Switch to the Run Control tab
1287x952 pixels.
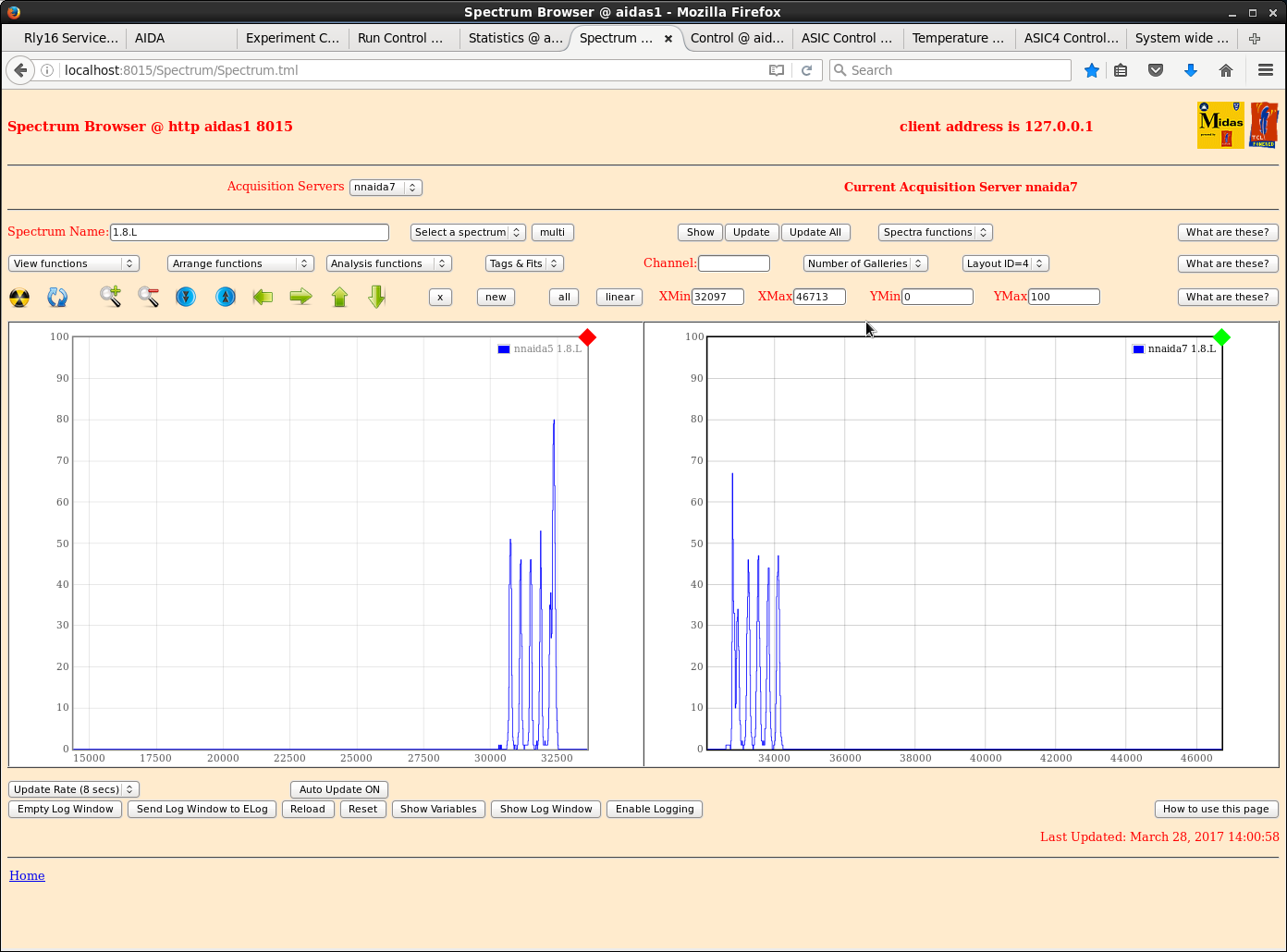coord(404,38)
